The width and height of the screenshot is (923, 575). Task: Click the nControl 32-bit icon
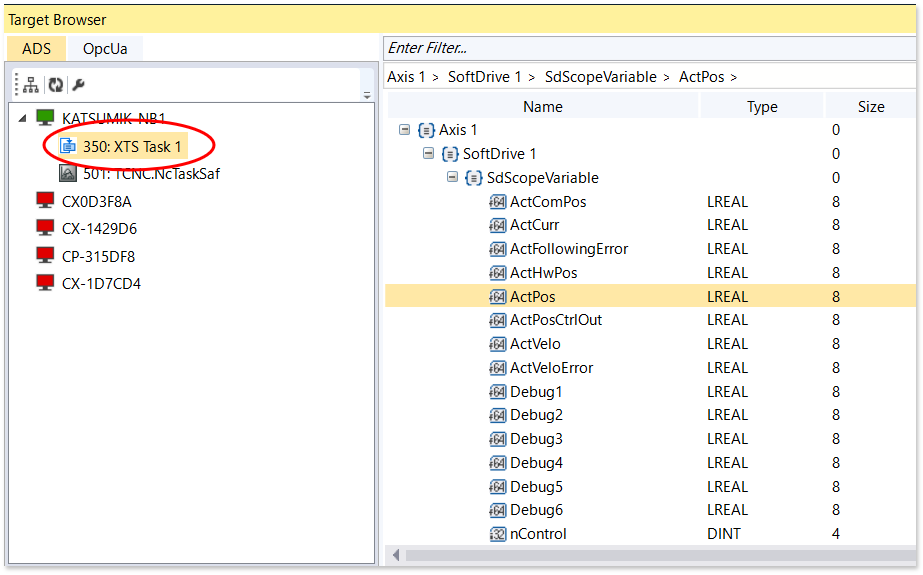click(497, 534)
